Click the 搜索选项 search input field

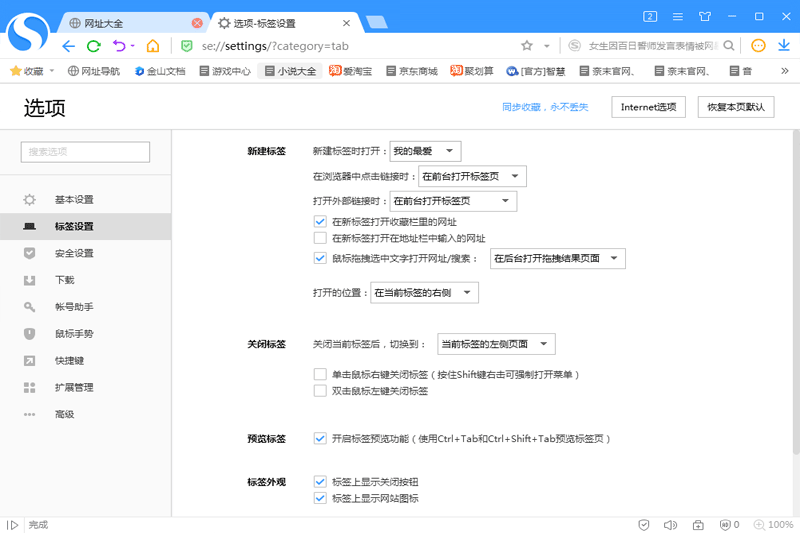click(x=85, y=152)
